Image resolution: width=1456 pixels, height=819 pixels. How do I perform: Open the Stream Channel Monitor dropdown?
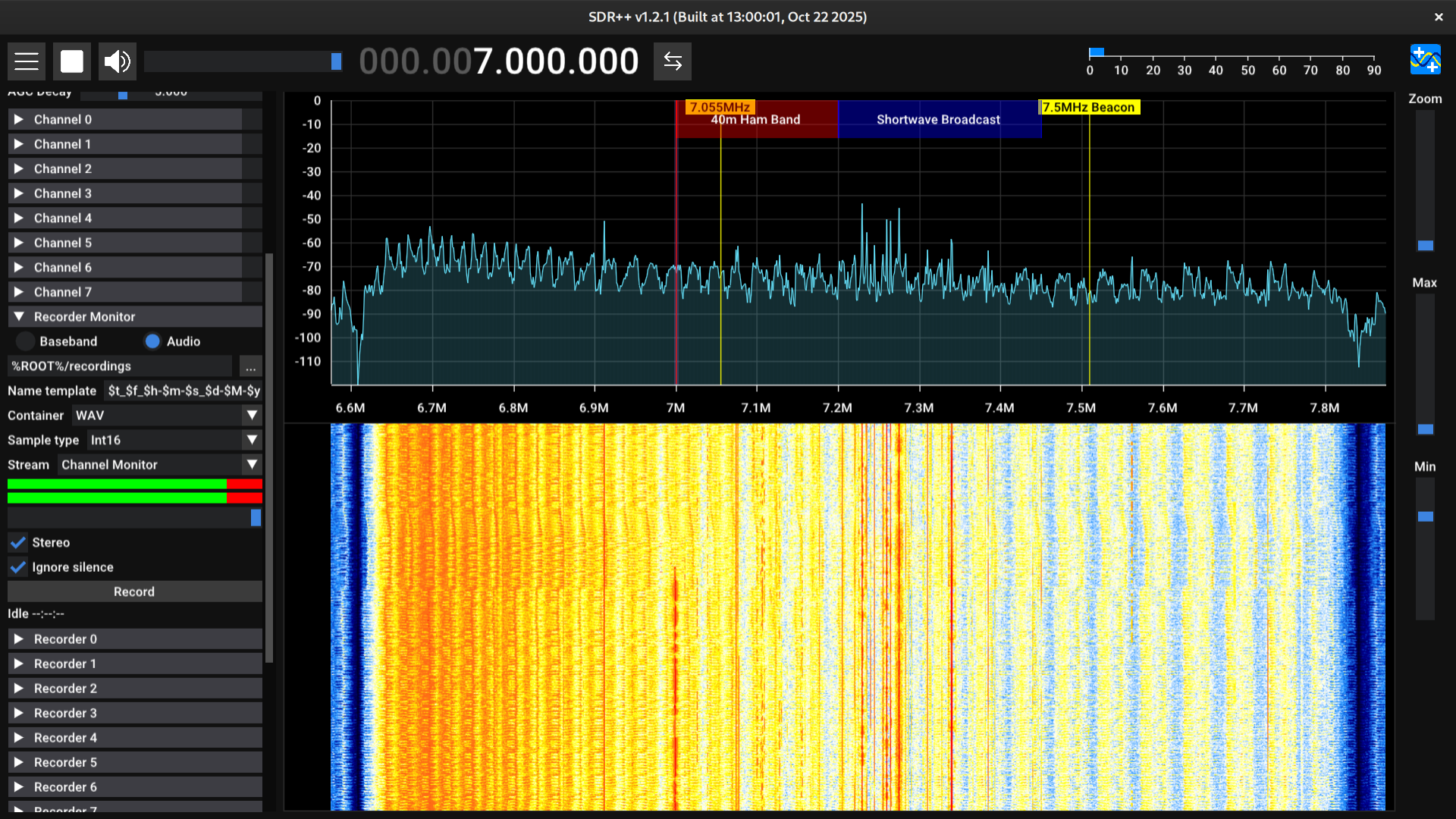click(159, 465)
